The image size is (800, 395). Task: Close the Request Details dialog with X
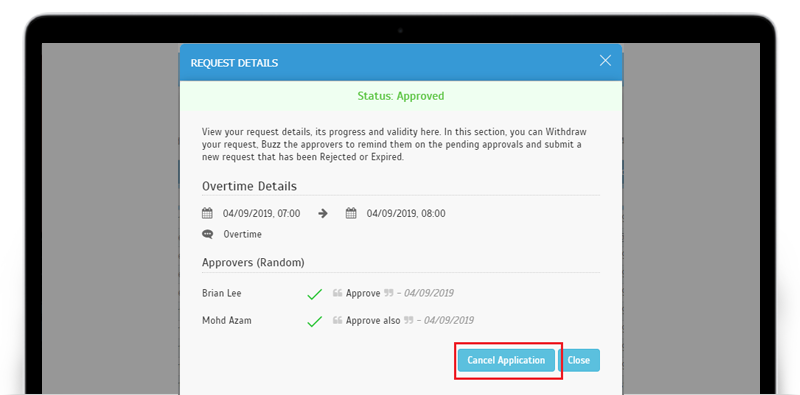tap(605, 61)
